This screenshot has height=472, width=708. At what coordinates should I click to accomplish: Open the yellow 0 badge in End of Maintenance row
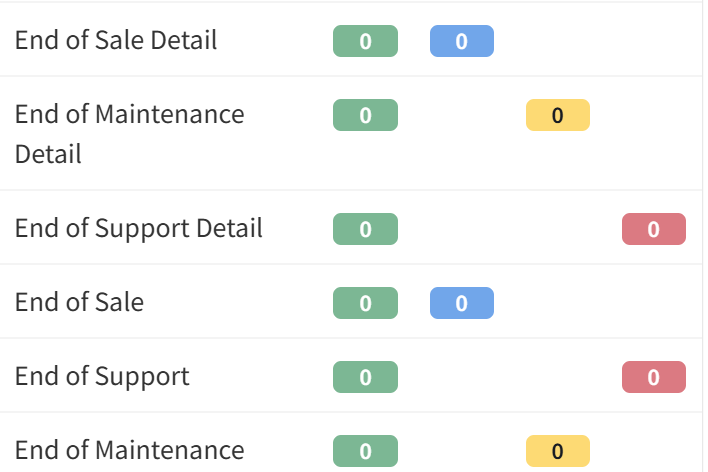click(x=557, y=451)
